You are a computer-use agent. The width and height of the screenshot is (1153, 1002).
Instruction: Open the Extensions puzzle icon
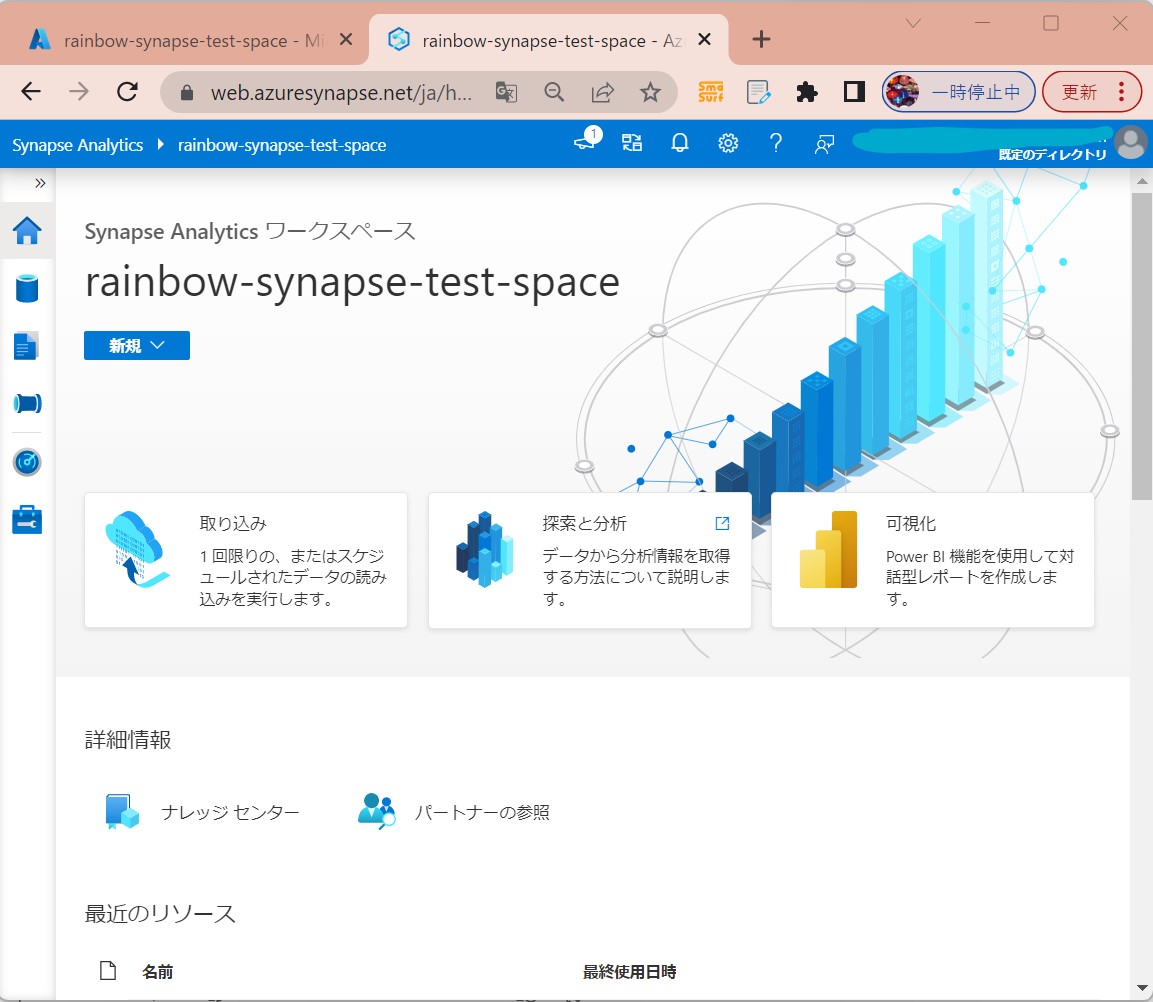pos(807,92)
